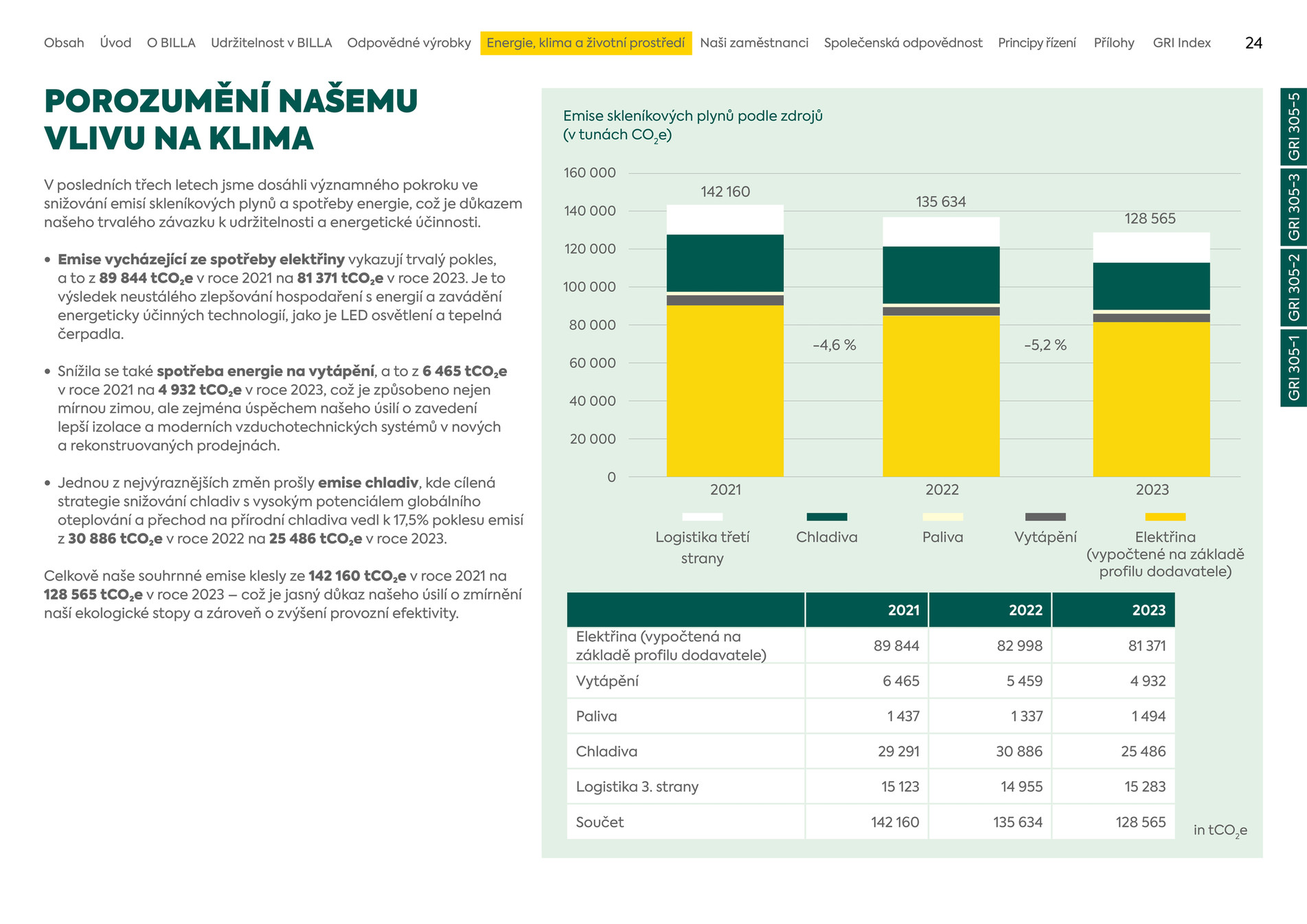The height and width of the screenshot is (924, 1307).
Task: Click the Paliva row label in the table
Action: click(596, 717)
